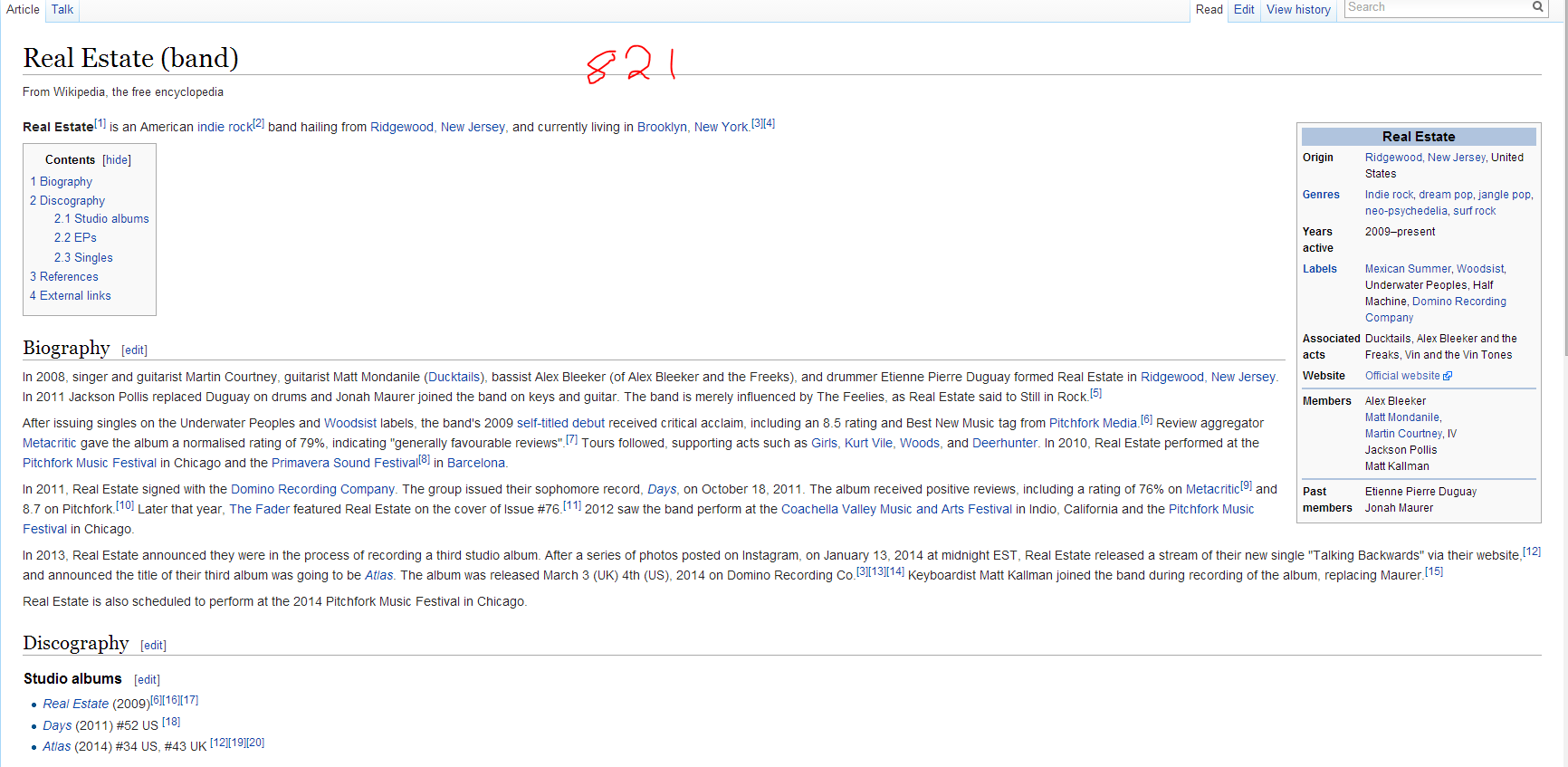
Task: Open the Deerhunter link
Action: (1005, 443)
